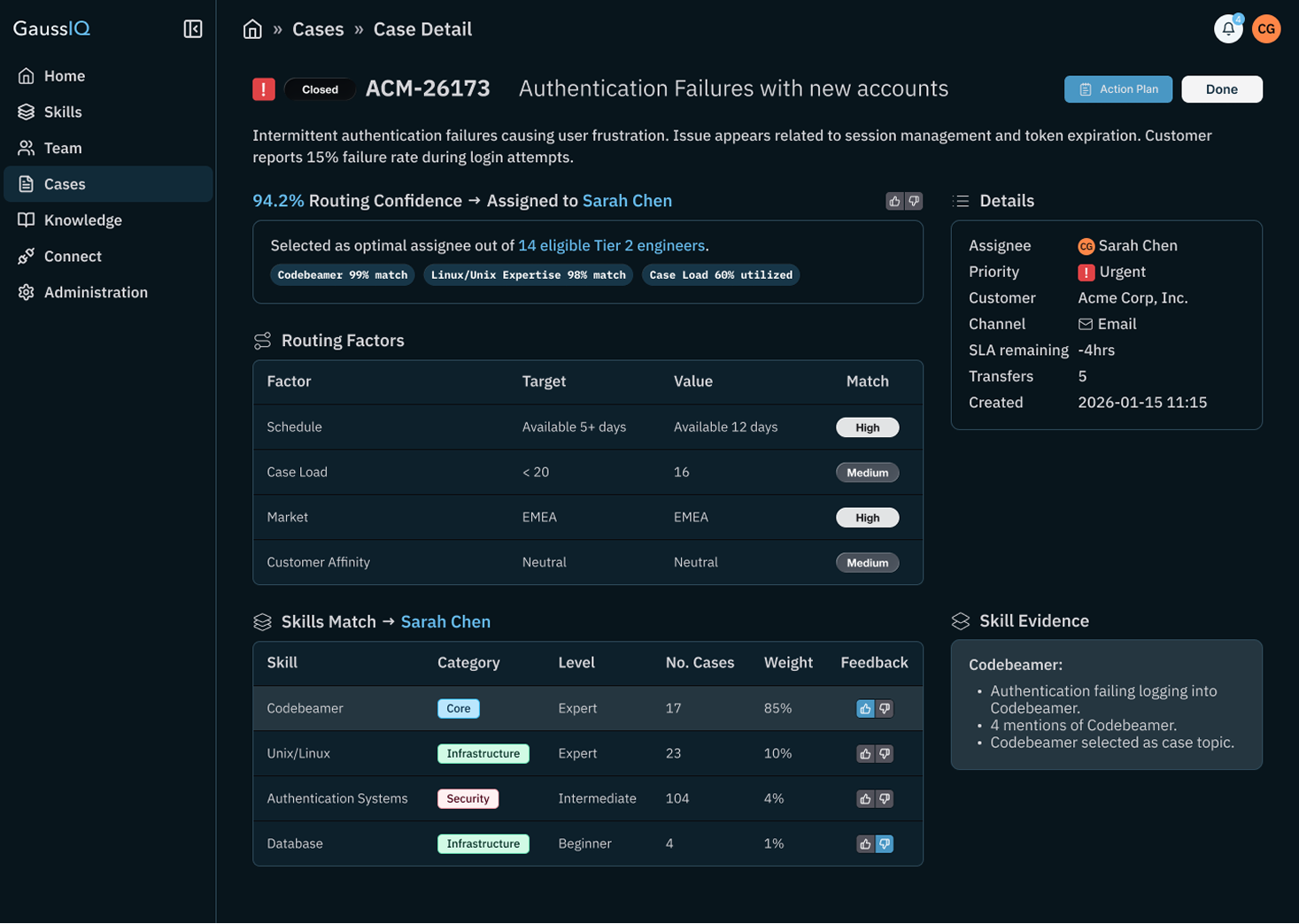Viewport: 1299px width, 924px height.
Task: Go to home via breadcrumb house icon
Action: [252, 29]
